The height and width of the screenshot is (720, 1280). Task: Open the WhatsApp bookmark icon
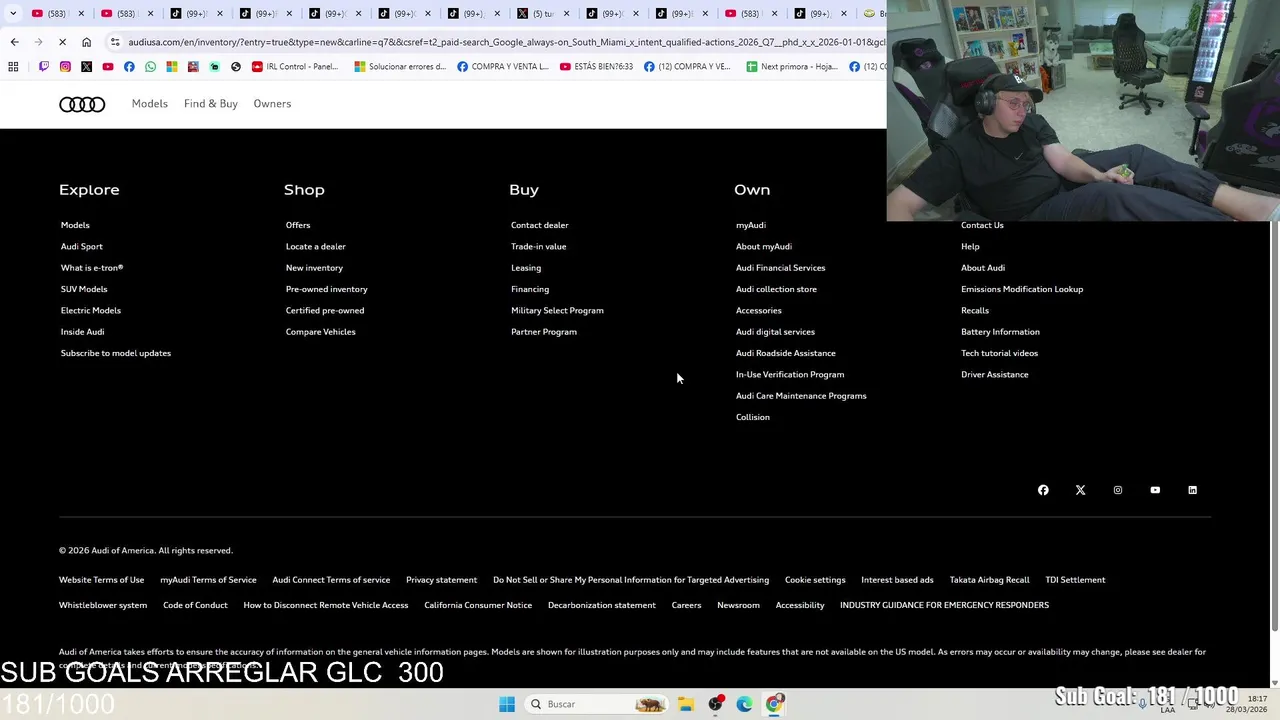coord(150,67)
